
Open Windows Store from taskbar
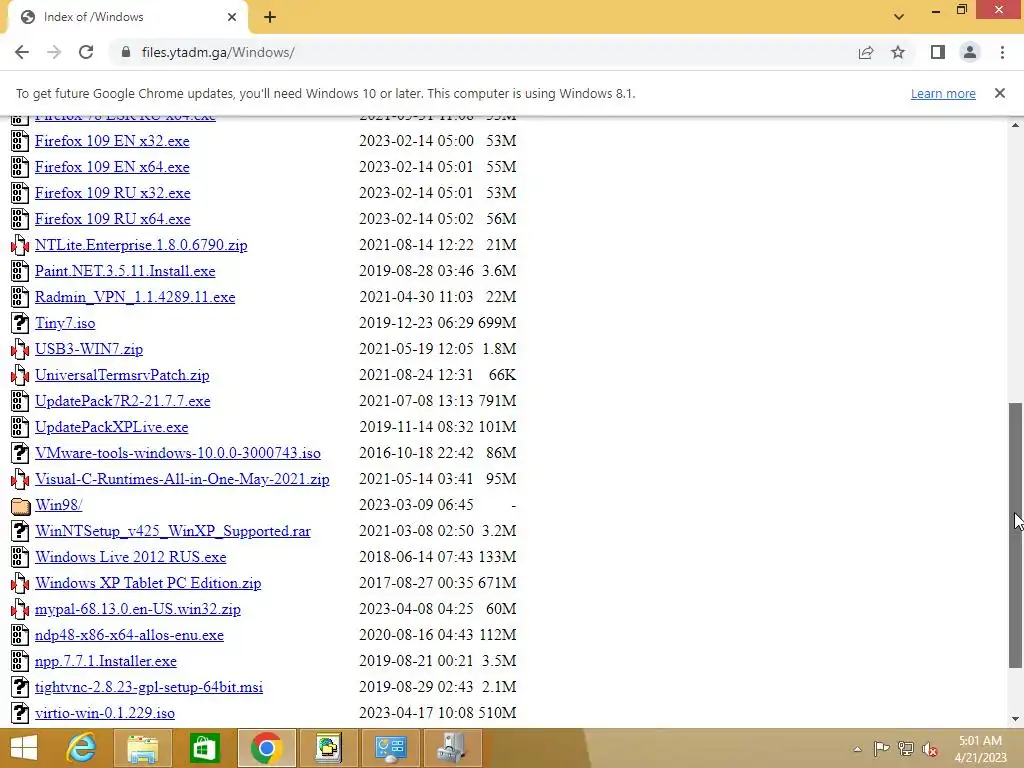(204, 748)
